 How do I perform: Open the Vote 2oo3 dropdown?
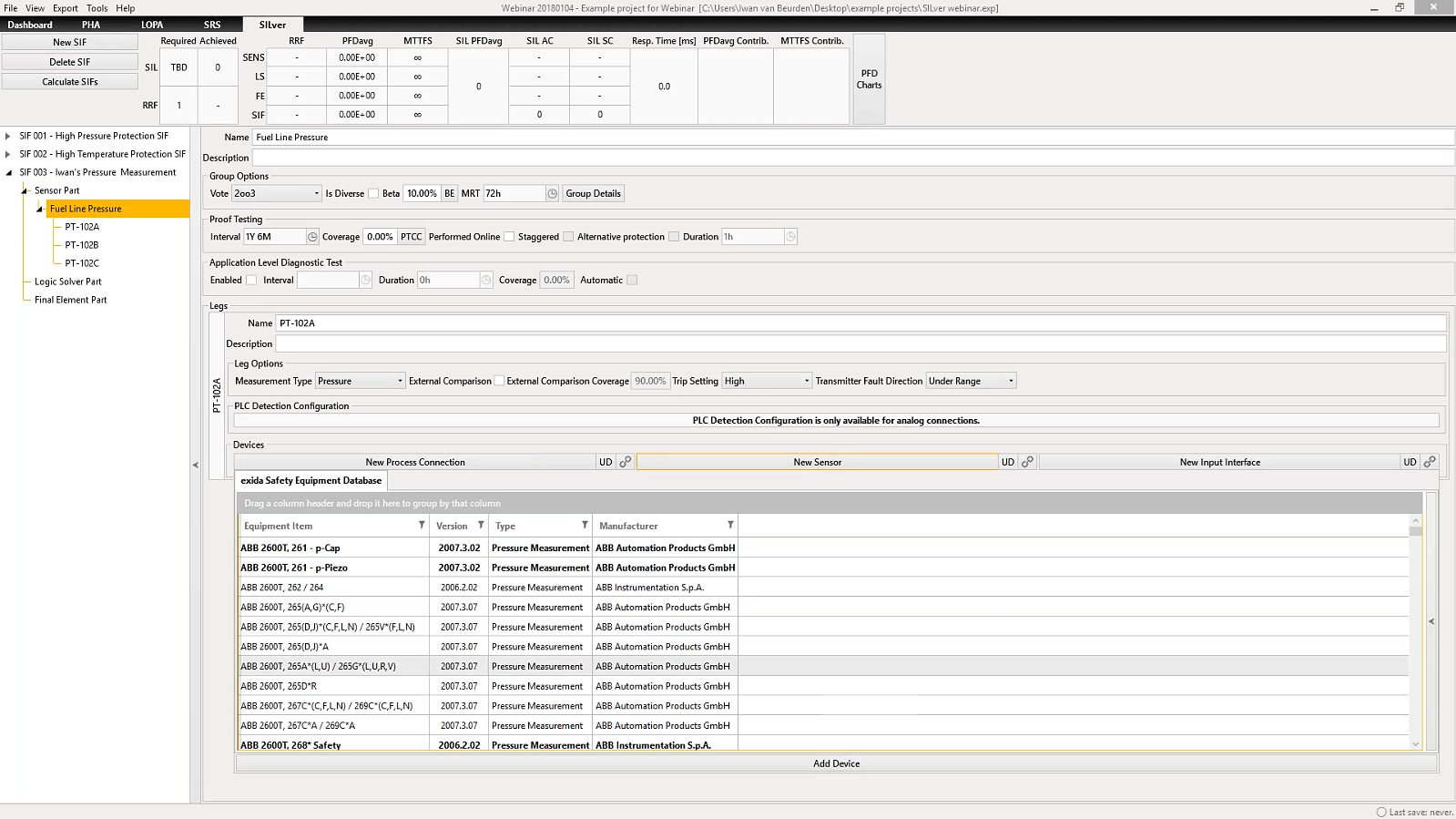coord(277,193)
